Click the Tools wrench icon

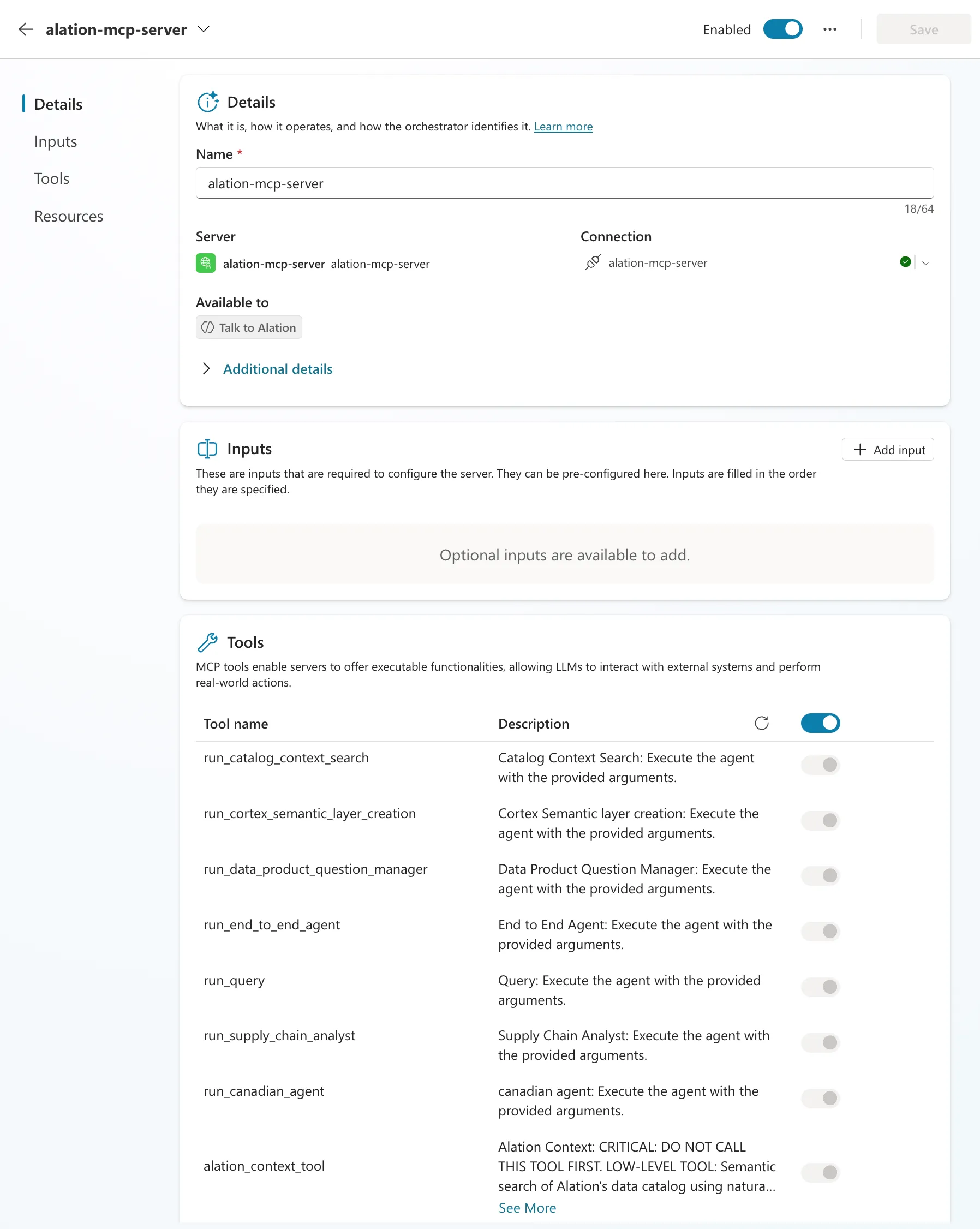208,641
